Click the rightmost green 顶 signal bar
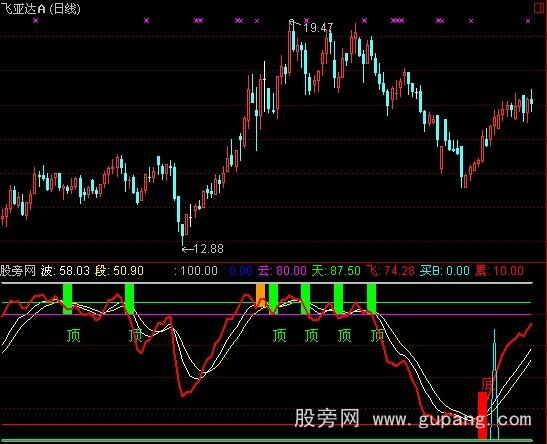547x444 pixels. click(x=372, y=299)
